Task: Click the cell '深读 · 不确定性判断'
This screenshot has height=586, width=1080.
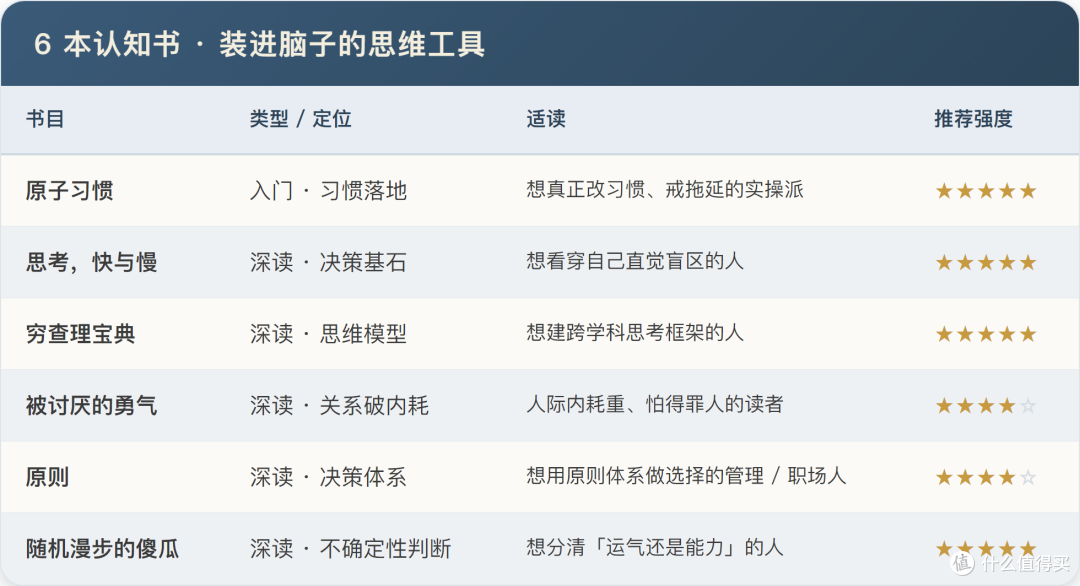Action: [351, 549]
